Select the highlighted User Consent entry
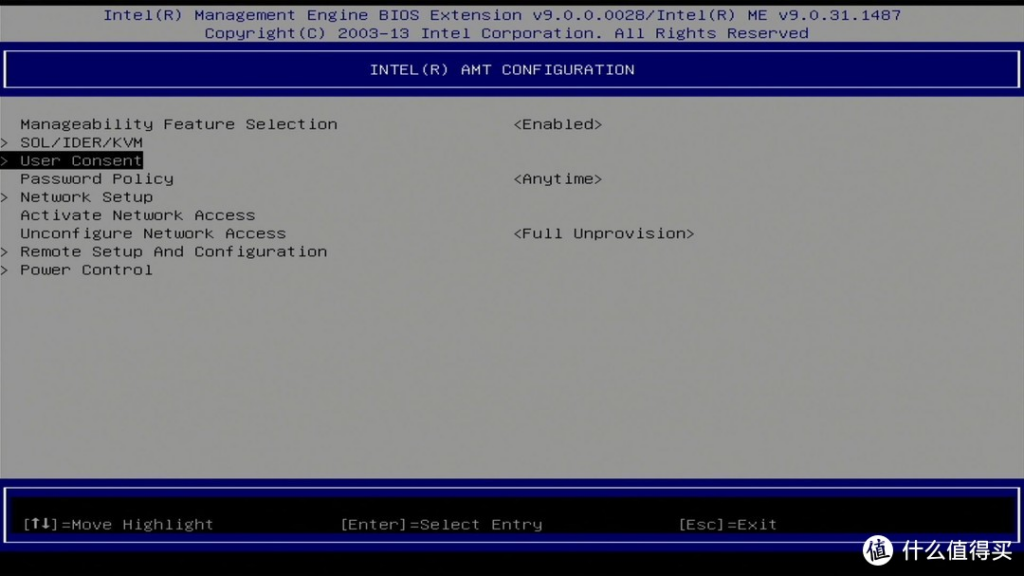Image resolution: width=1024 pixels, height=576 pixels. [x=81, y=161]
